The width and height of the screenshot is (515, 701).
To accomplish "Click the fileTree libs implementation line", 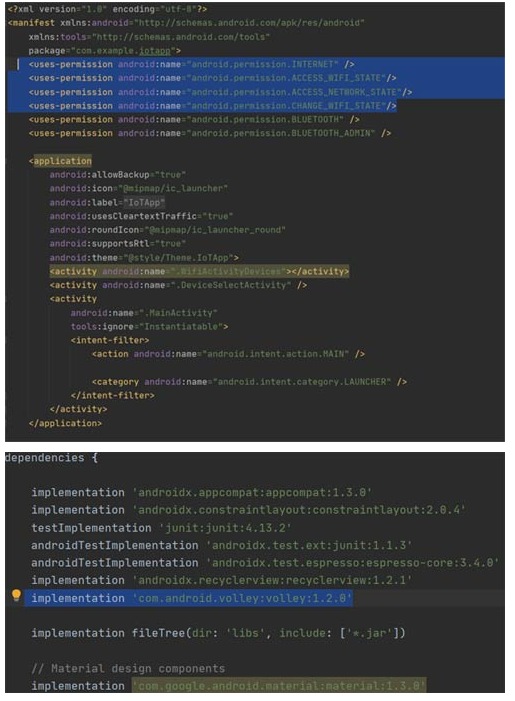I will point(218,633).
